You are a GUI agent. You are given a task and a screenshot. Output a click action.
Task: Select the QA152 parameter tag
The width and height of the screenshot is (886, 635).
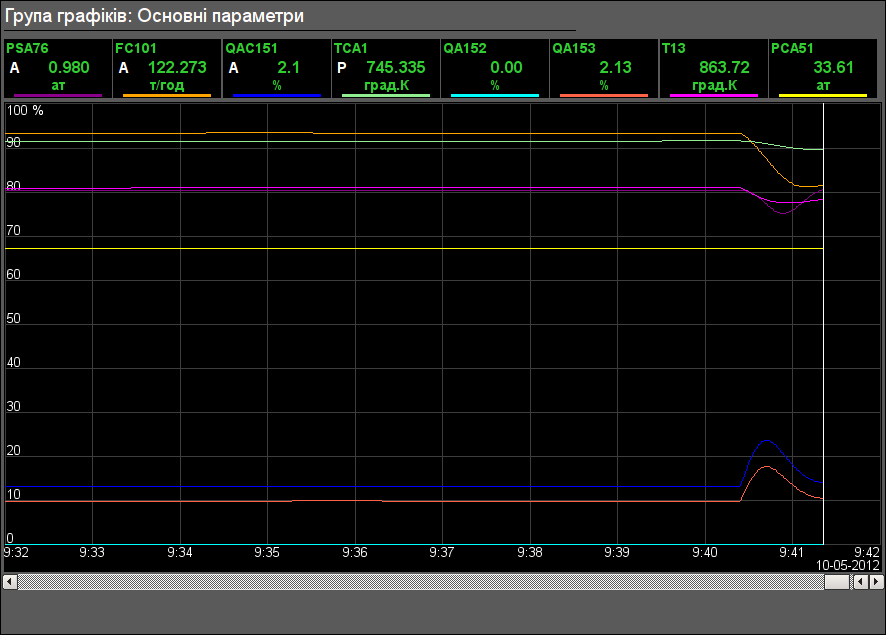(x=464, y=49)
